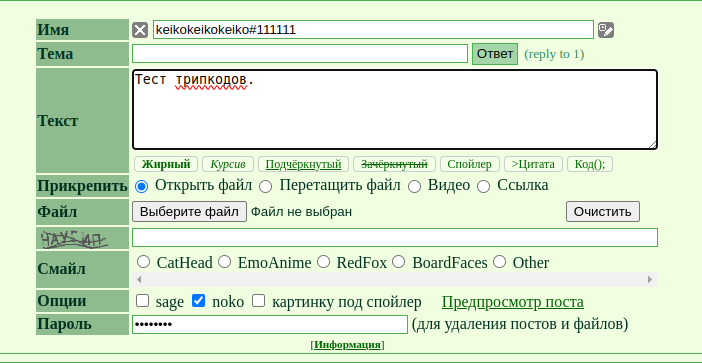This screenshot has height=363, width=702.
Task: Apply Жирный bold formatting
Action: point(166,164)
